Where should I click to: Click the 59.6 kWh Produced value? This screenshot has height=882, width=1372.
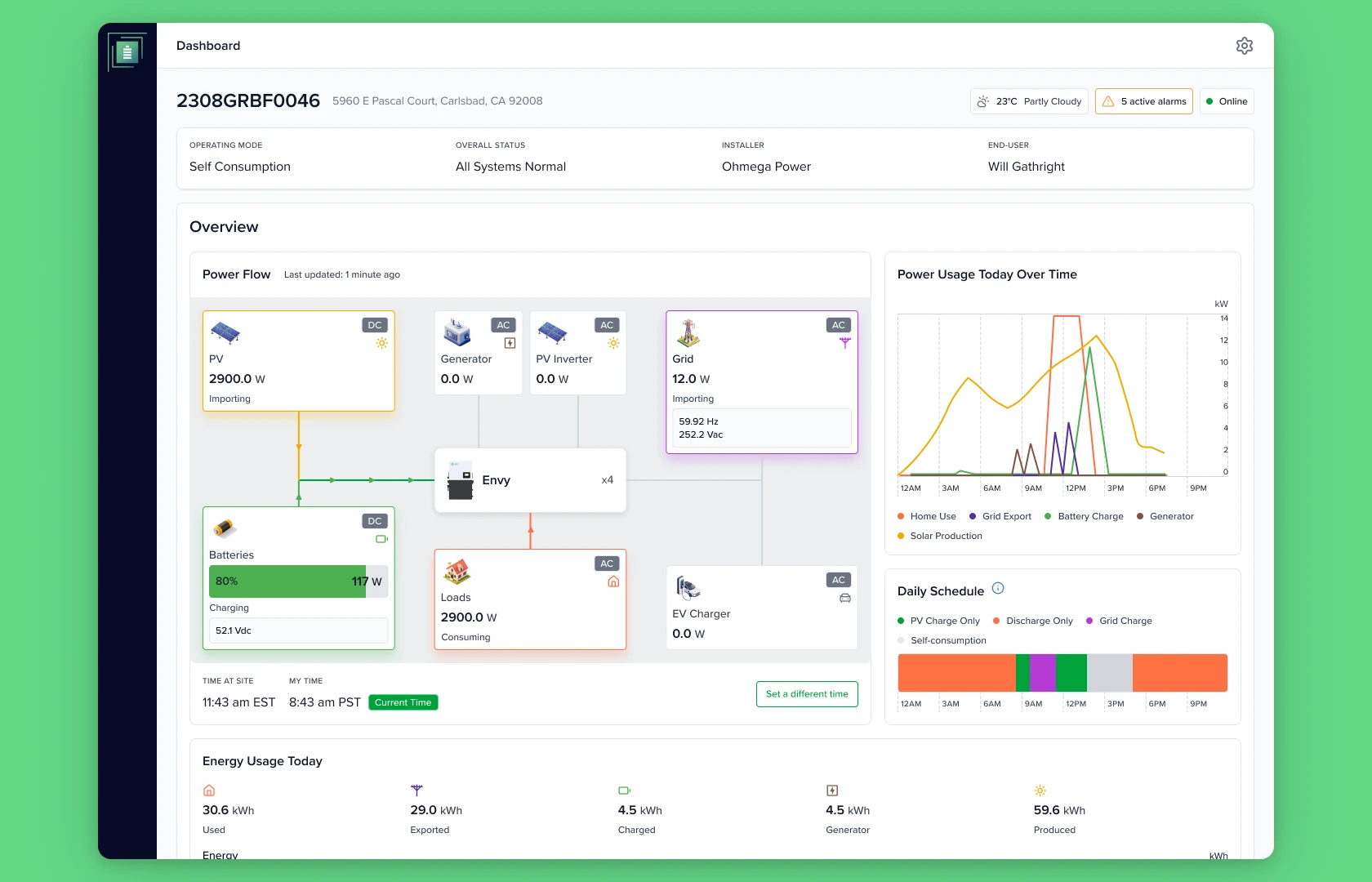click(1059, 810)
